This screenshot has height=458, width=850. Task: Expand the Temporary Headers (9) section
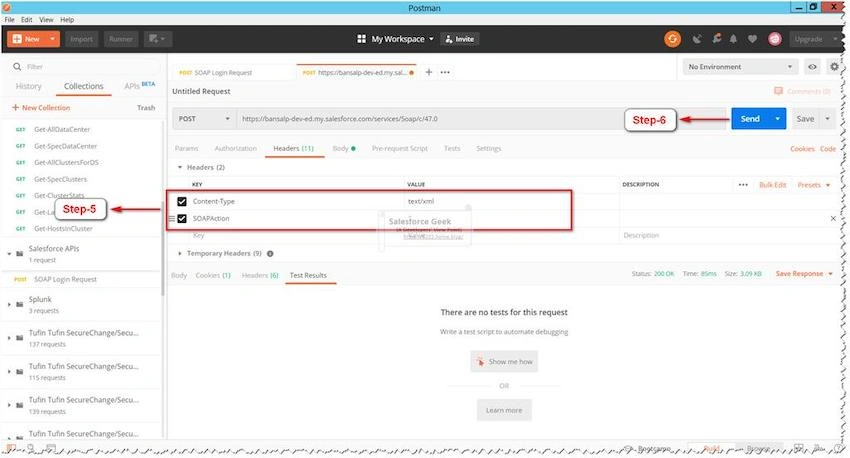tap(180, 254)
